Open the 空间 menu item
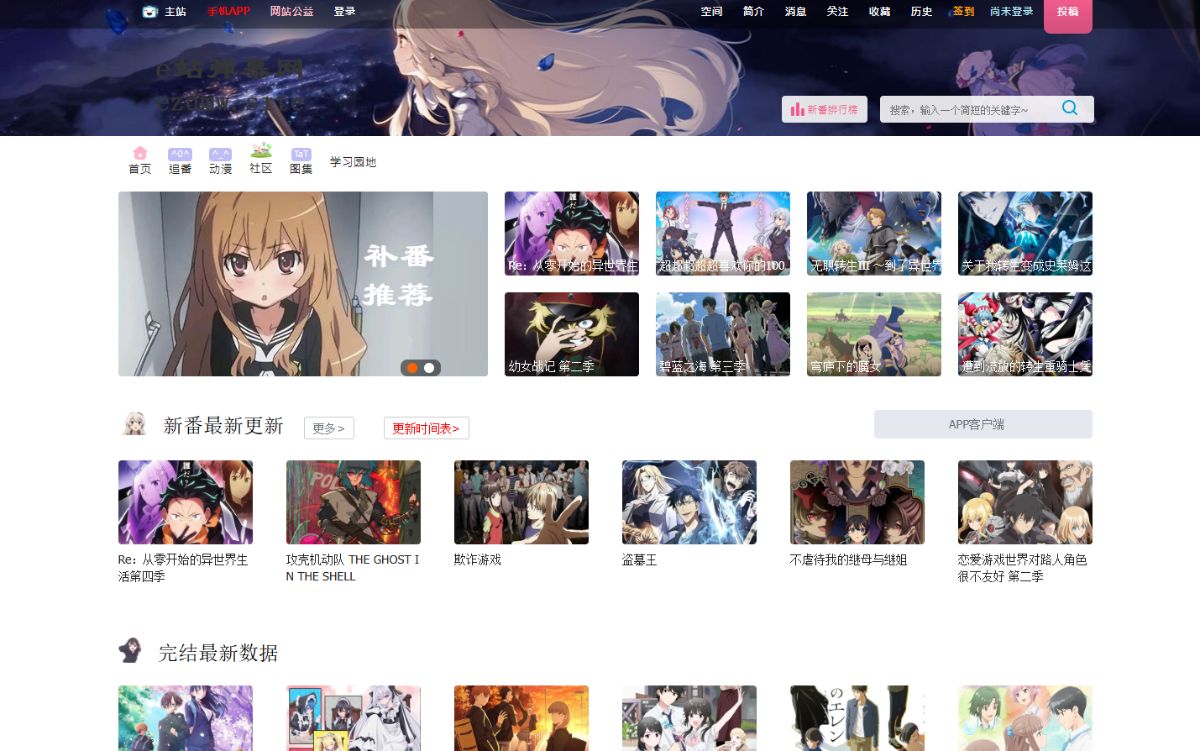The width and height of the screenshot is (1200, 751). [x=711, y=12]
